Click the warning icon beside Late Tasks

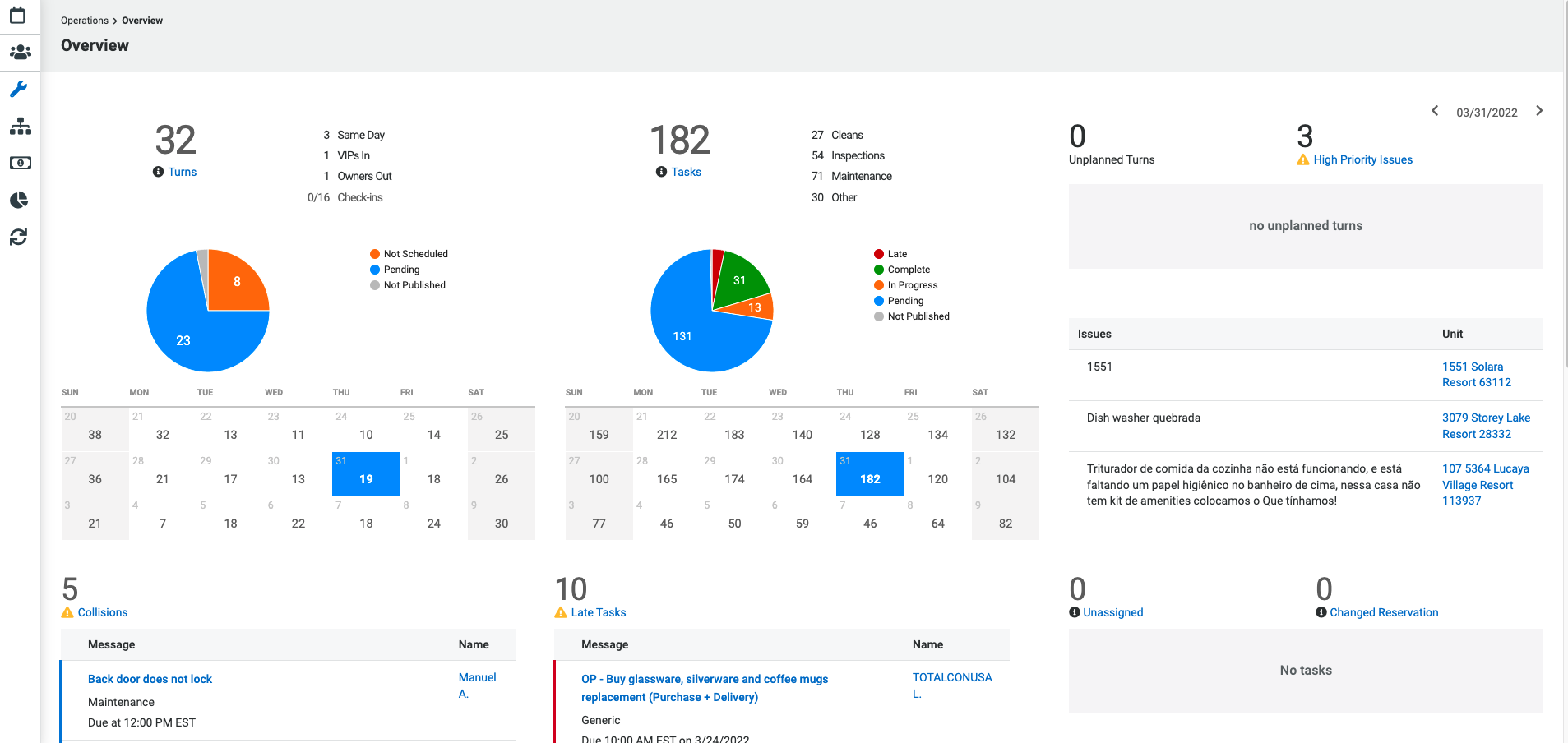coord(561,612)
